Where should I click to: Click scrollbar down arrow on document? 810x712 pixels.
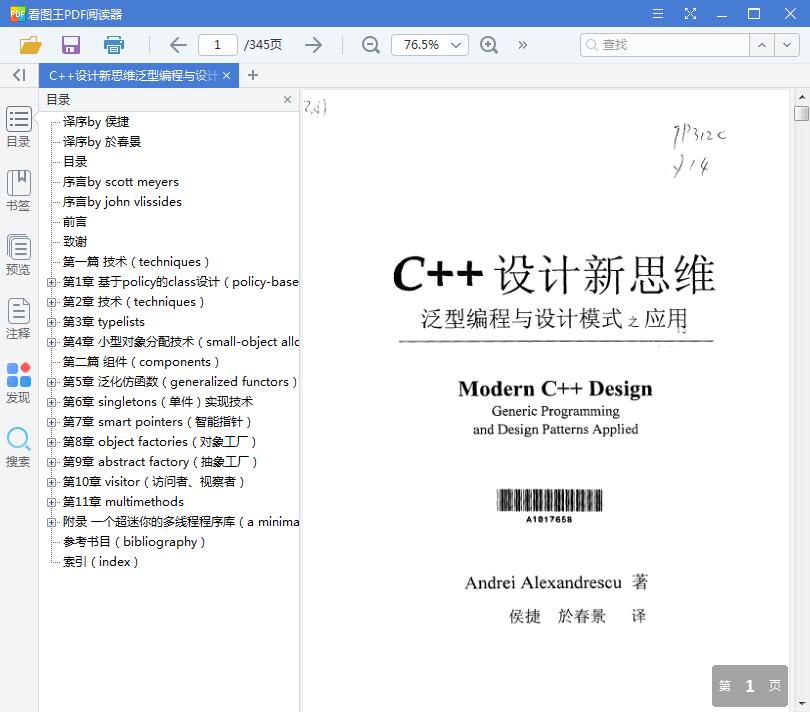tap(801, 703)
